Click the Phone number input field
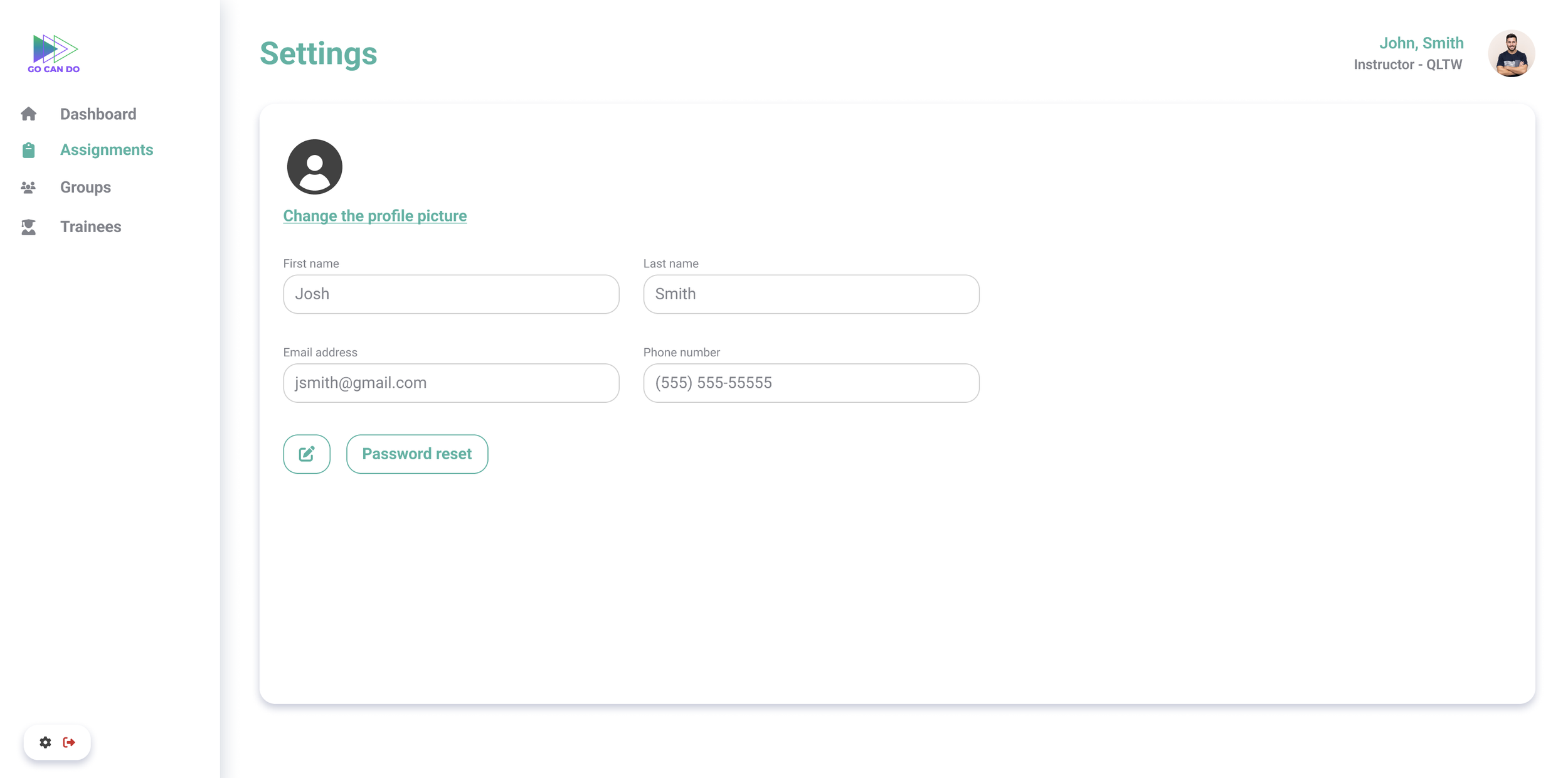This screenshot has width=1568, height=778. click(x=810, y=383)
